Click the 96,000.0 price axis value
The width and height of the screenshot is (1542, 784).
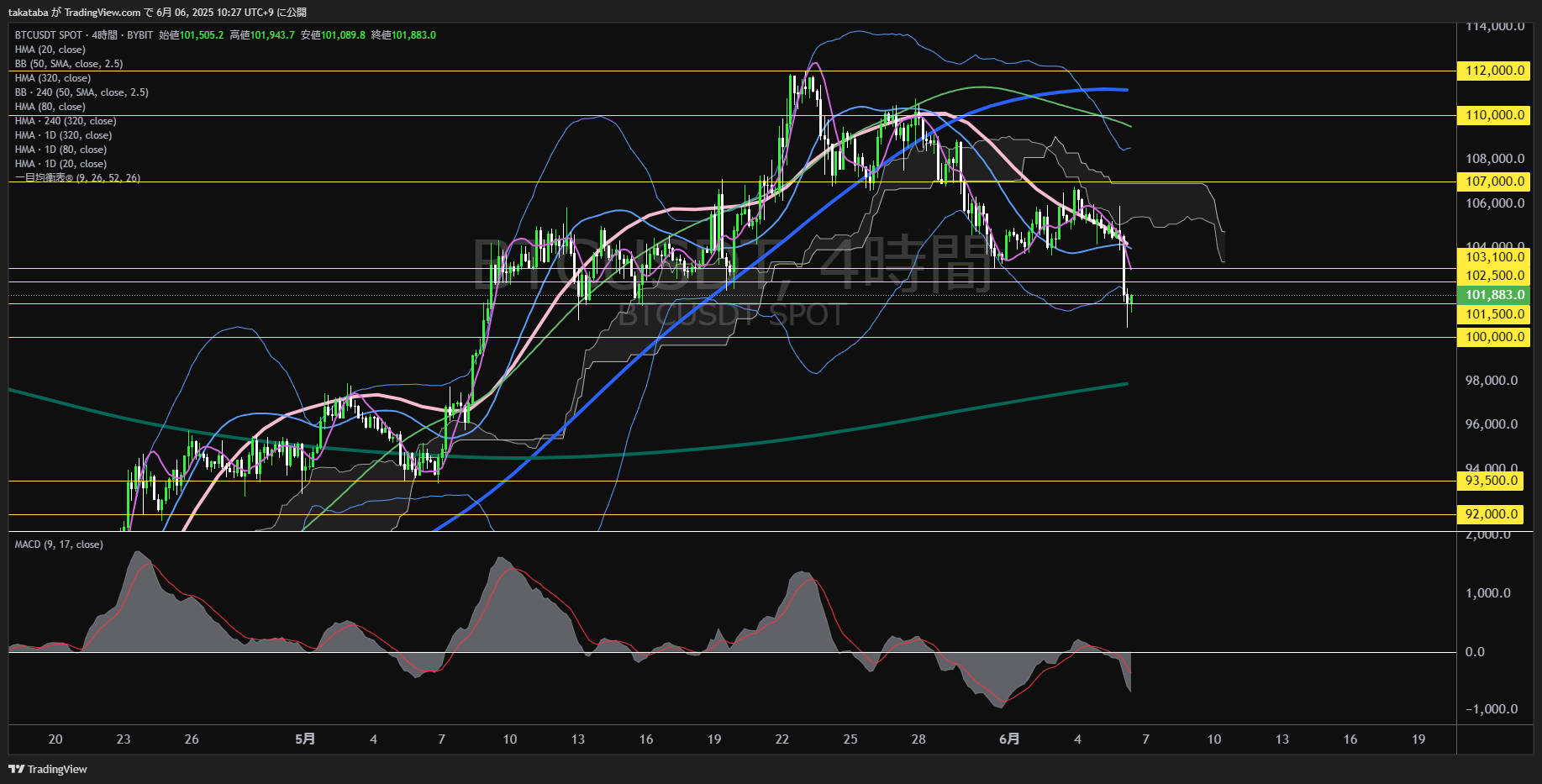click(x=1492, y=424)
